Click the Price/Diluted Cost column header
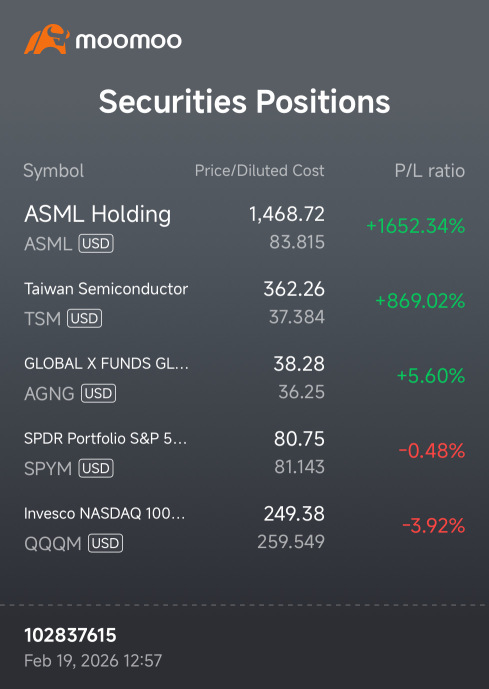489x689 pixels. (x=260, y=170)
